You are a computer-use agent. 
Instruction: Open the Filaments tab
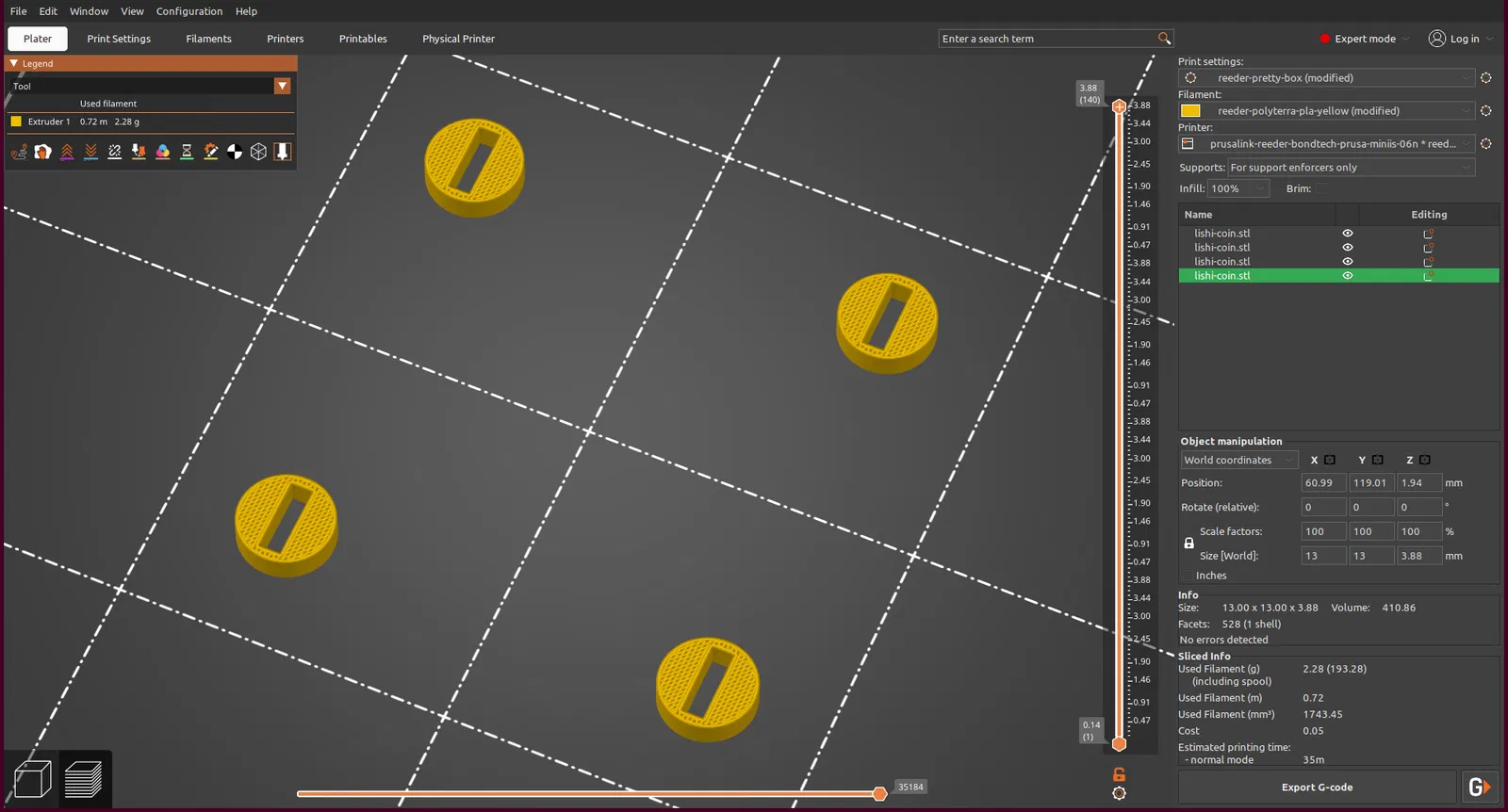coord(208,39)
